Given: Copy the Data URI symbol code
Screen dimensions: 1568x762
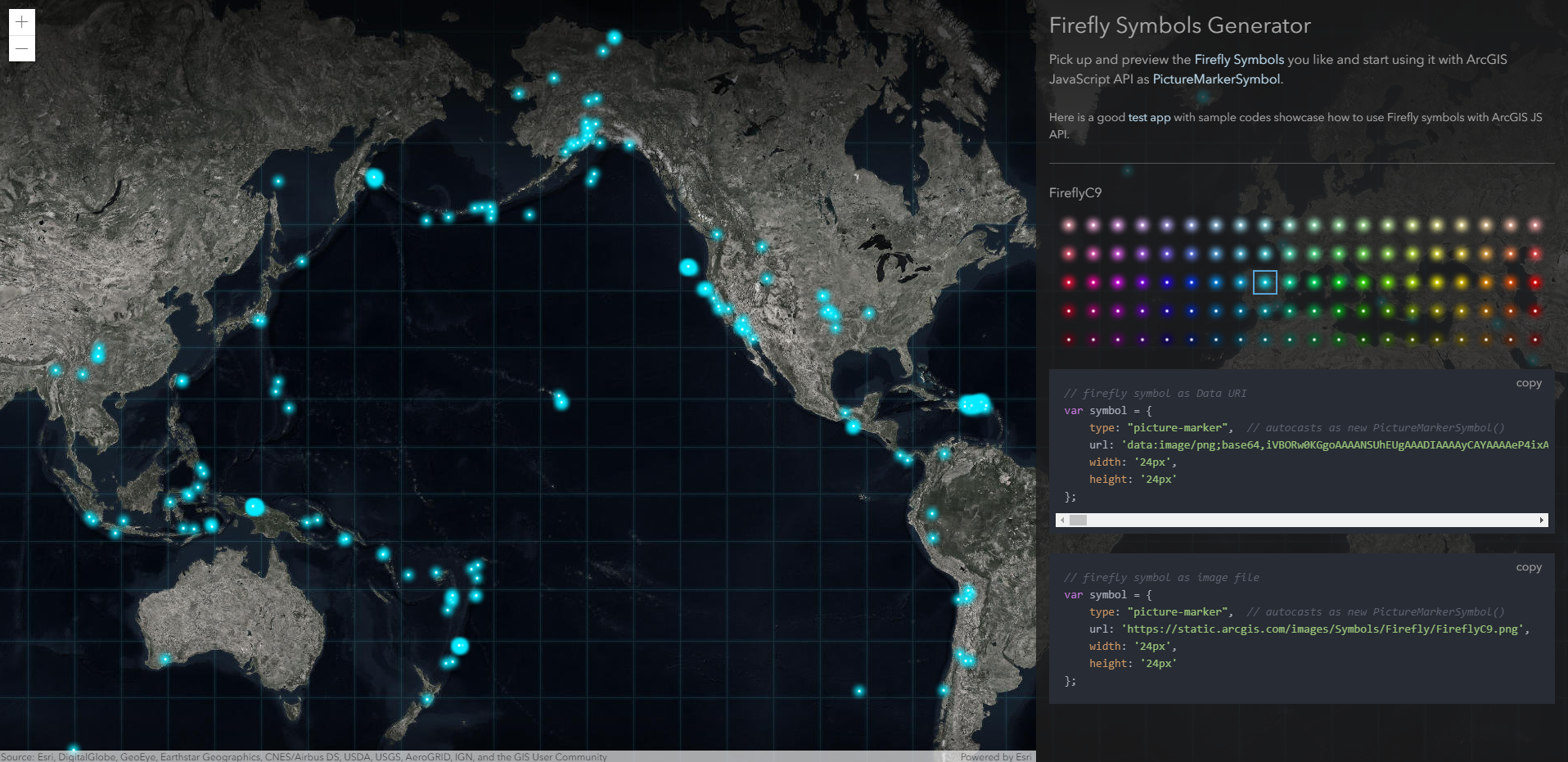Looking at the screenshot, I should 1528,383.
